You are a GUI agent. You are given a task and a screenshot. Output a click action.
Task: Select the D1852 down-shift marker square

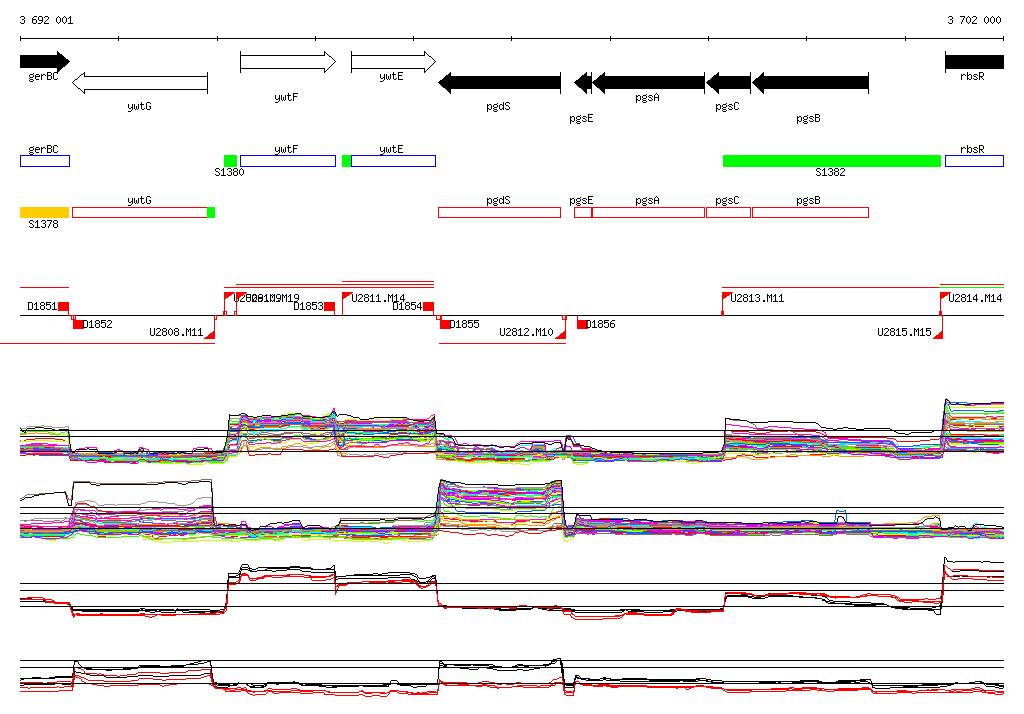point(78,325)
